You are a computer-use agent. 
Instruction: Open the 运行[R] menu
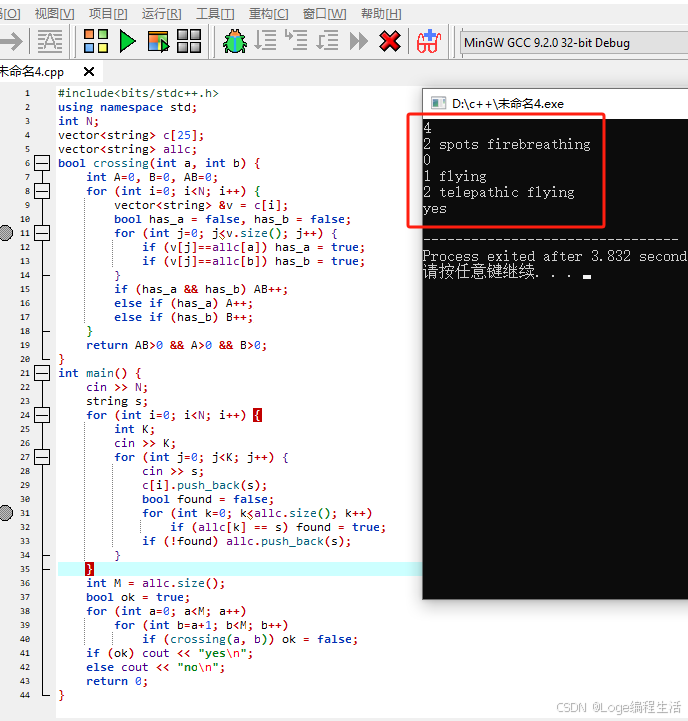[161, 14]
